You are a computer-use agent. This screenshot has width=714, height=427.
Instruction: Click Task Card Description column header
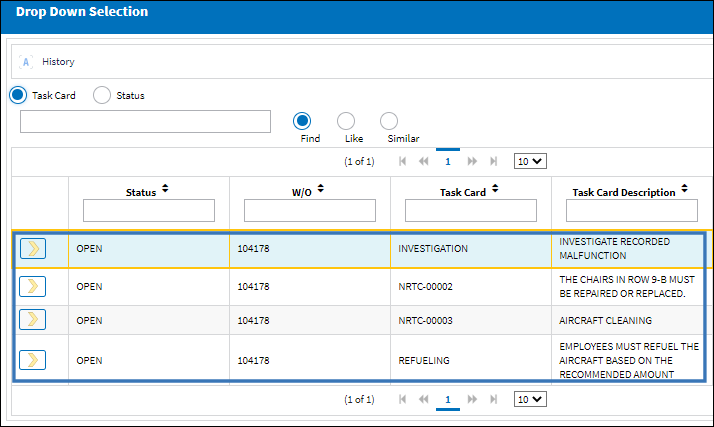pyautogui.click(x=624, y=193)
